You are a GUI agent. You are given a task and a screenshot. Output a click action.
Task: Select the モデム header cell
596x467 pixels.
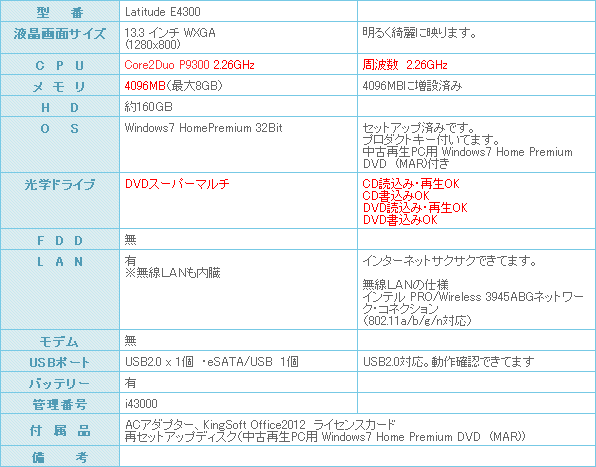60,340
